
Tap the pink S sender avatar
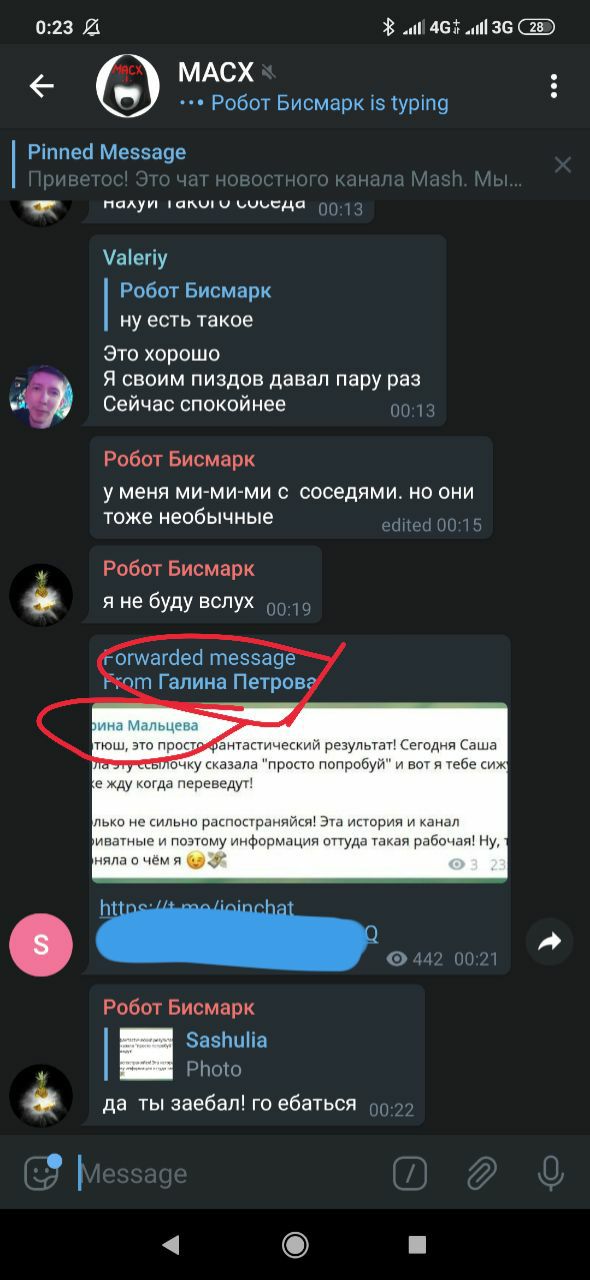[x=41, y=945]
